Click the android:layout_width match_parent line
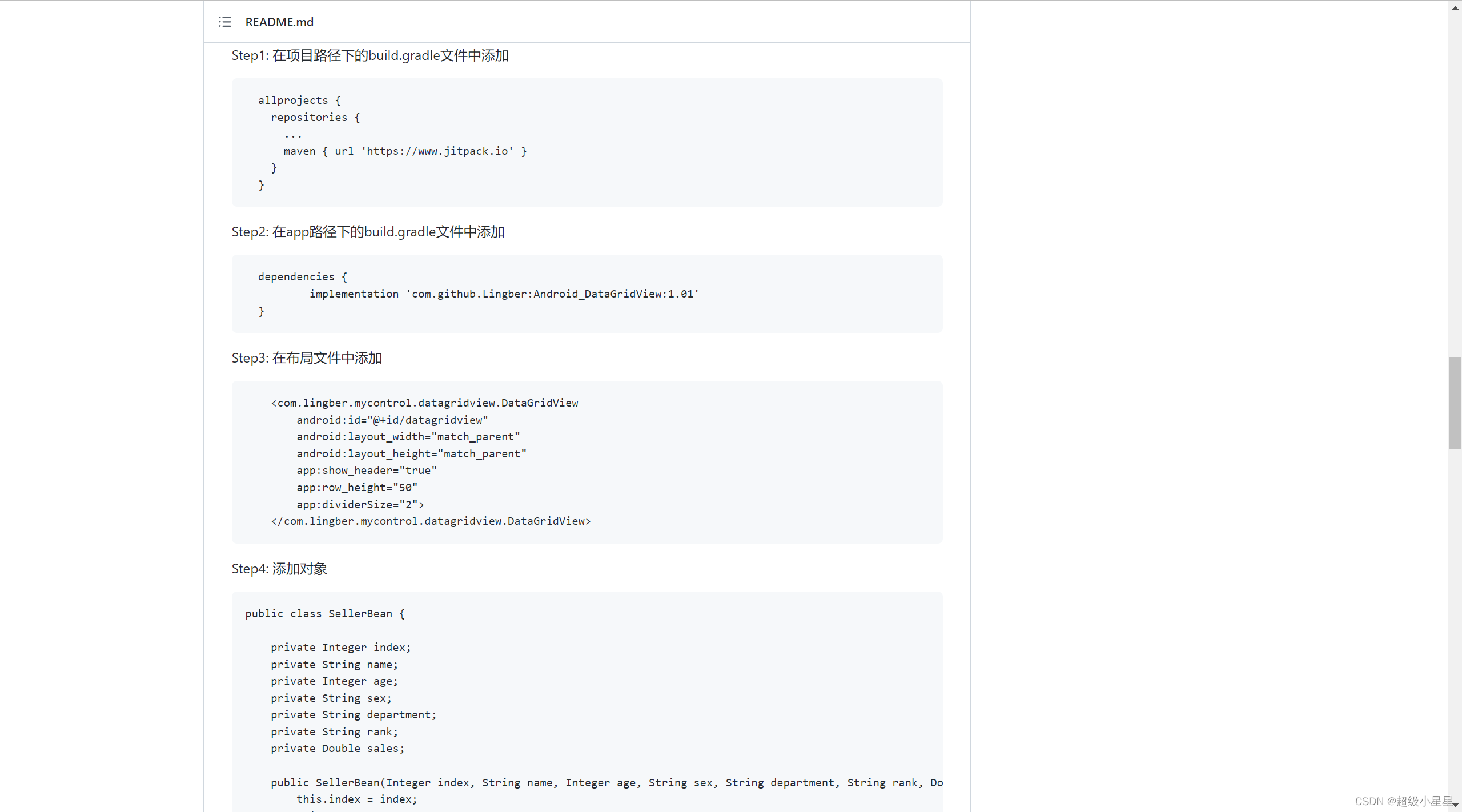This screenshot has width=1462, height=812. 408,437
